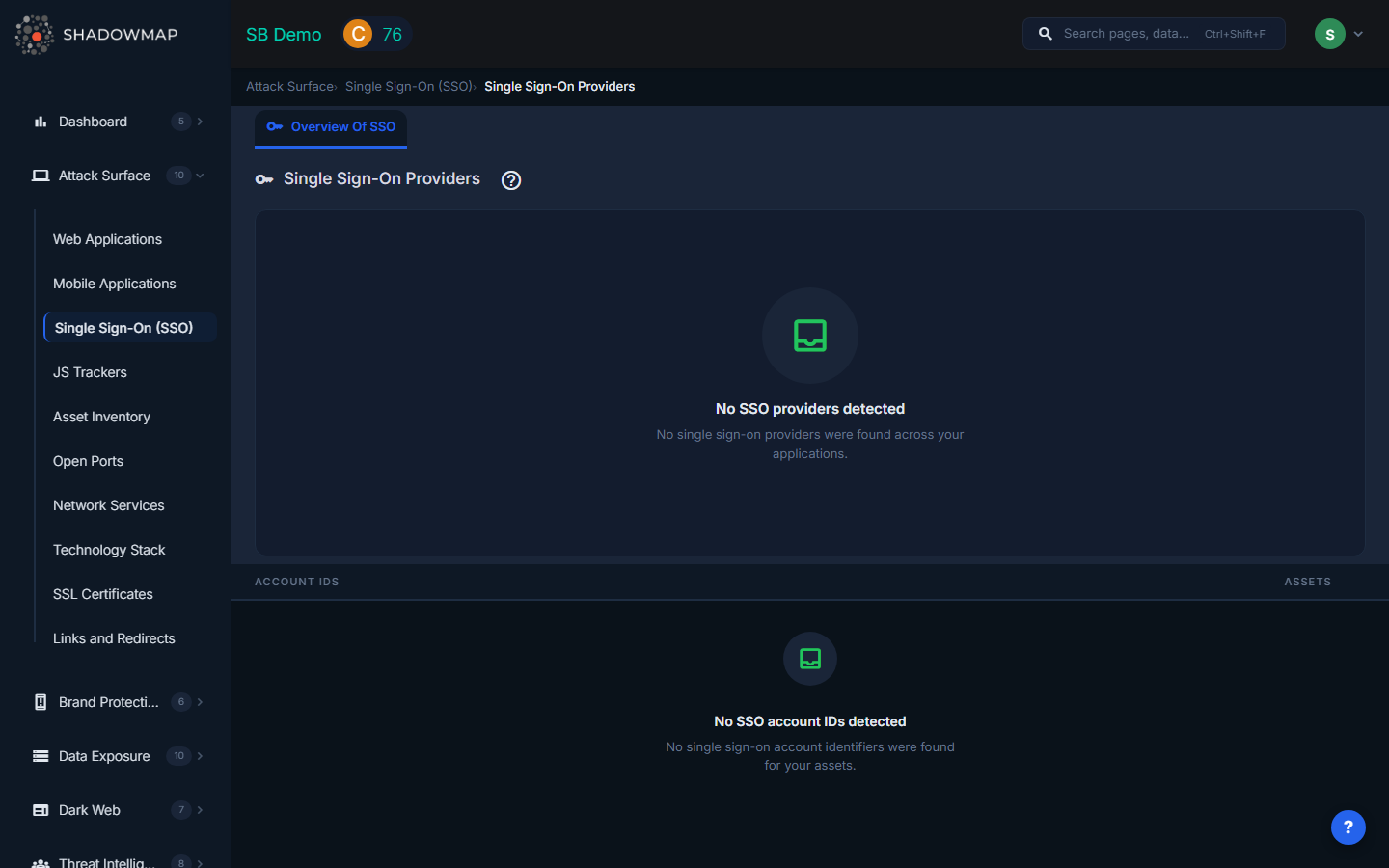The width and height of the screenshot is (1389, 868).
Task: Click the Single Sign-On (SSO) breadcrumb
Action: 408,87
